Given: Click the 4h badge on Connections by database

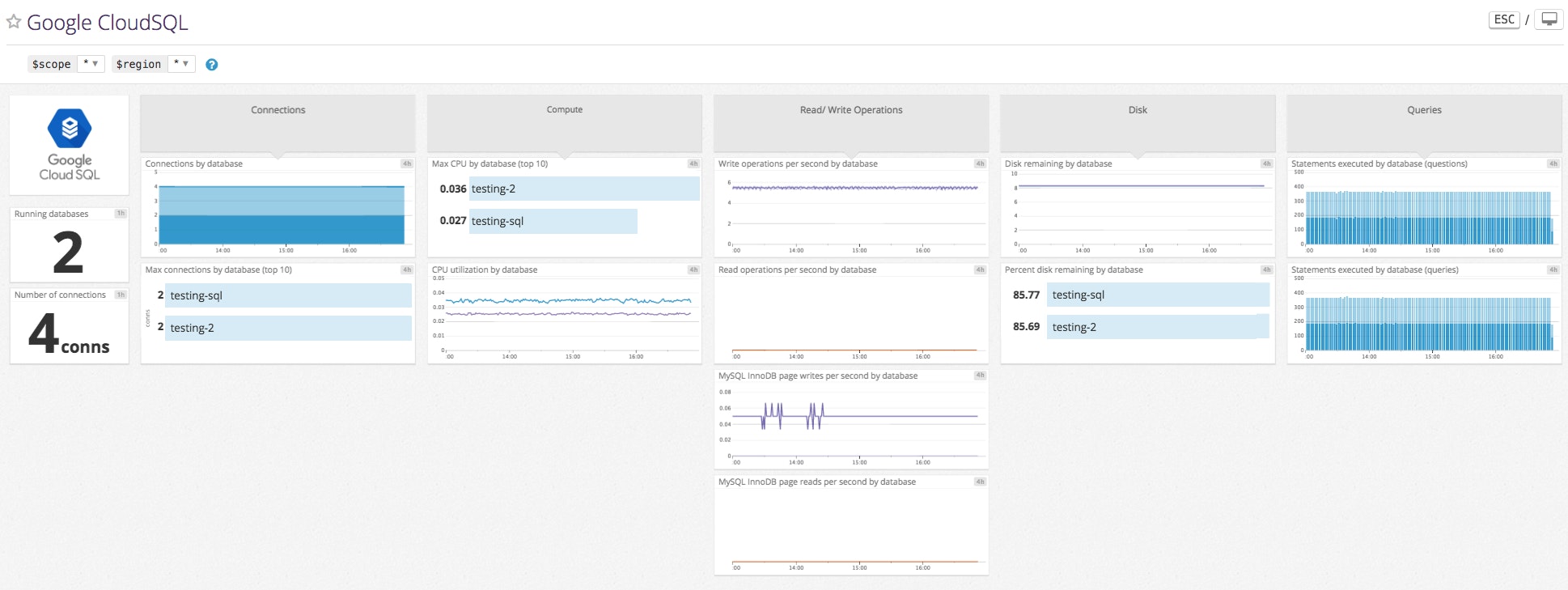Looking at the screenshot, I should (x=406, y=163).
